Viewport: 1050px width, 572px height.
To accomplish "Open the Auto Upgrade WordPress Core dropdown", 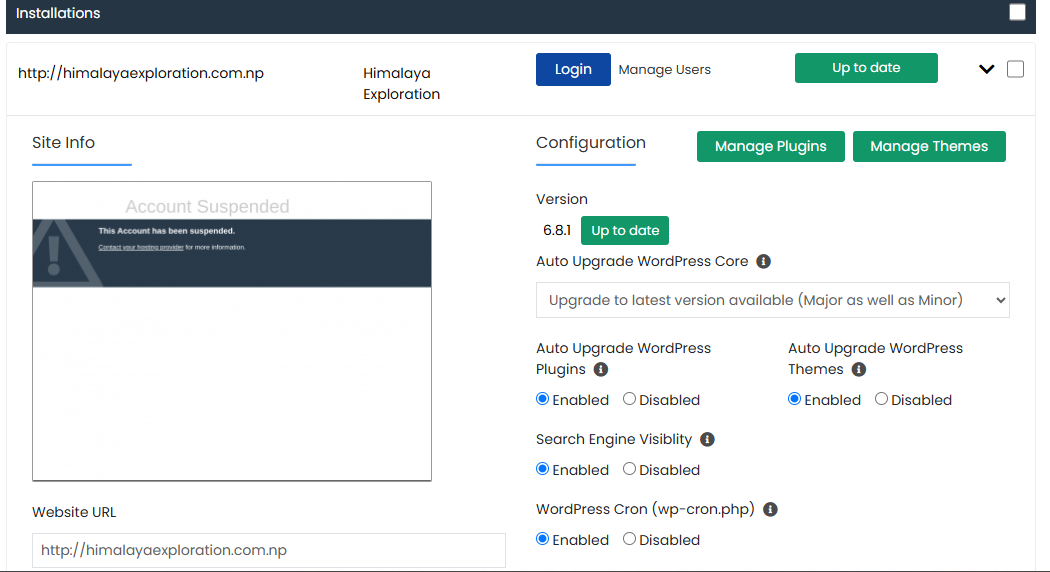I will pos(773,300).
